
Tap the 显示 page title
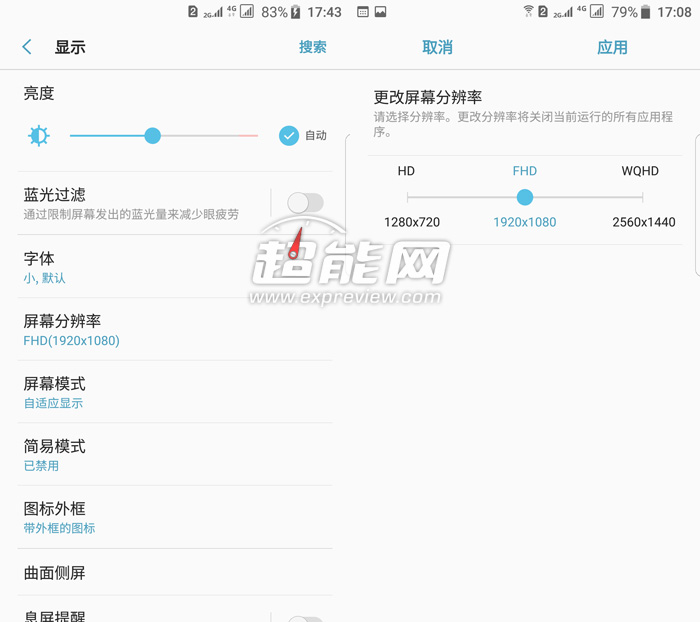coord(70,47)
